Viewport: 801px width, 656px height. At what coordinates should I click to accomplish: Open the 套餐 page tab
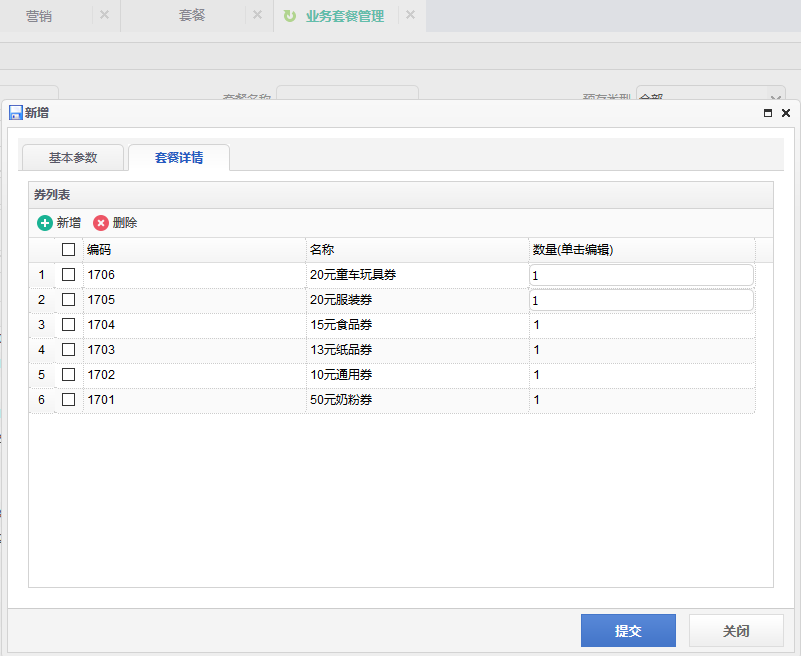pyautogui.click(x=192, y=16)
